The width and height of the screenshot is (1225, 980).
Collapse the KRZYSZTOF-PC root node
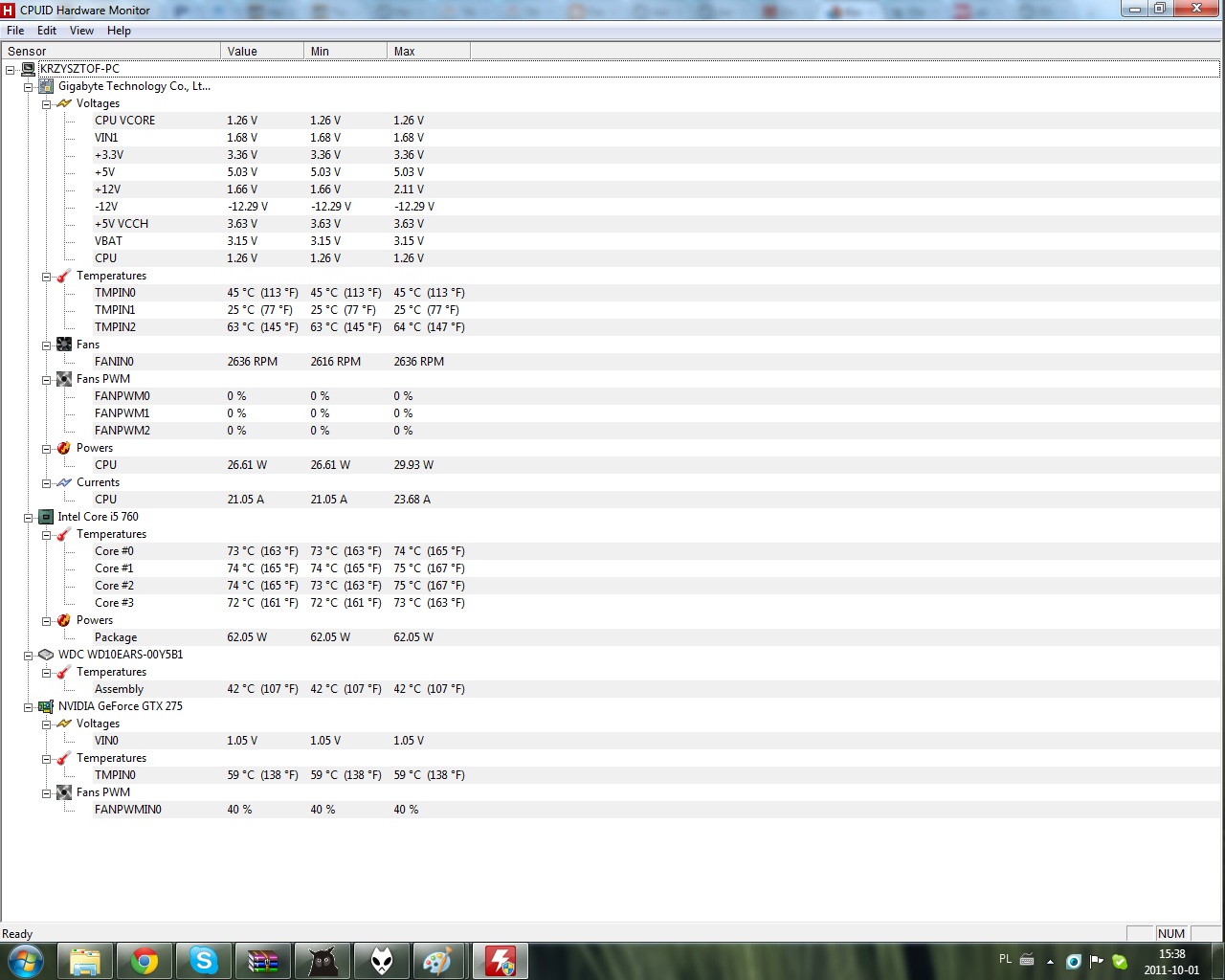click(x=11, y=69)
